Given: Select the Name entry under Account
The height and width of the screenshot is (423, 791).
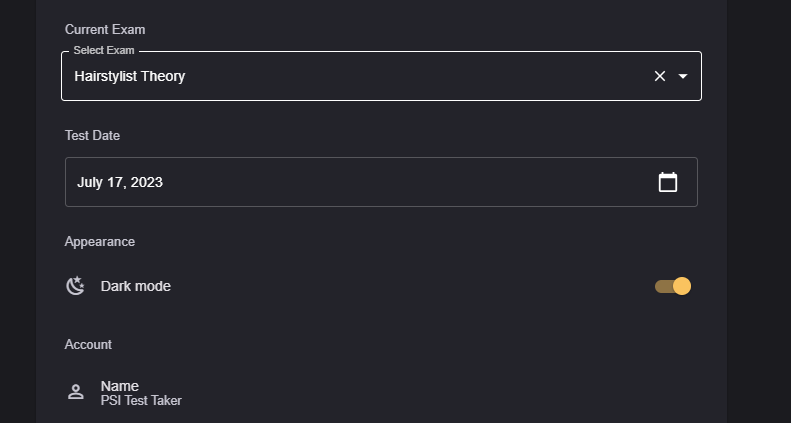Looking at the screenshot, I should [x=120, y=386].
